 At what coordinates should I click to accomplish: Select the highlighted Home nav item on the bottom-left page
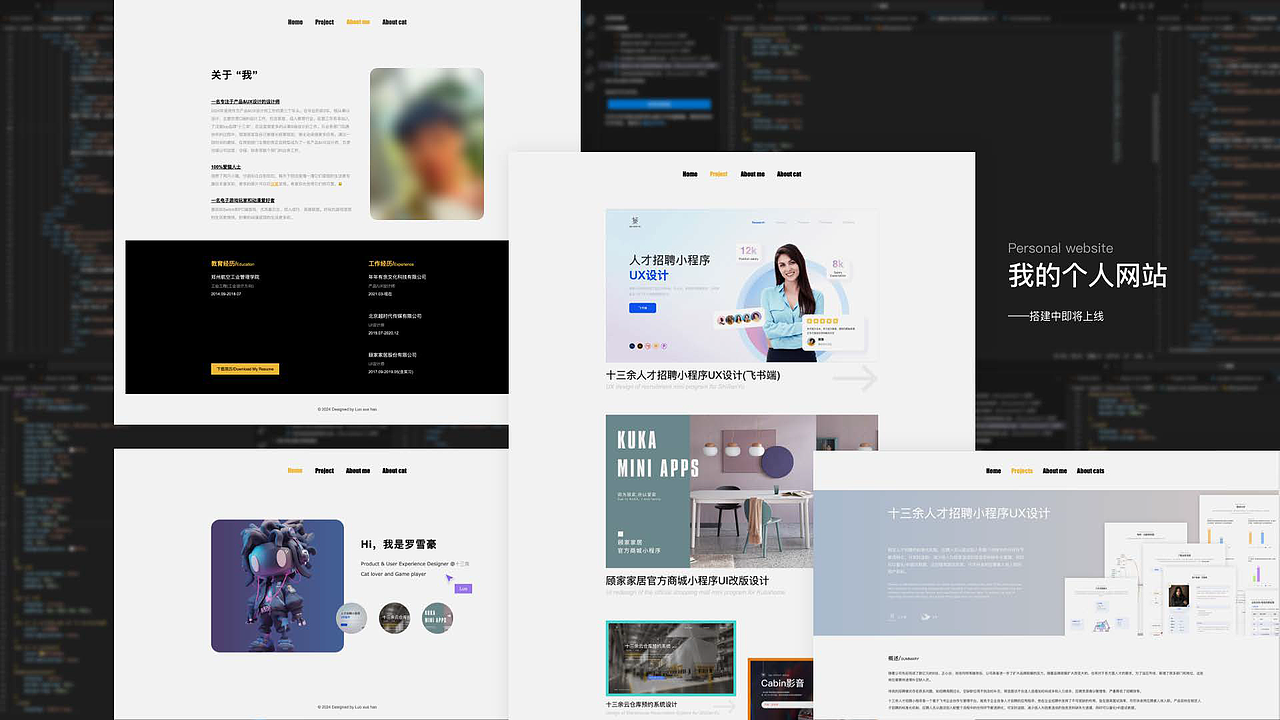[295, 470]
